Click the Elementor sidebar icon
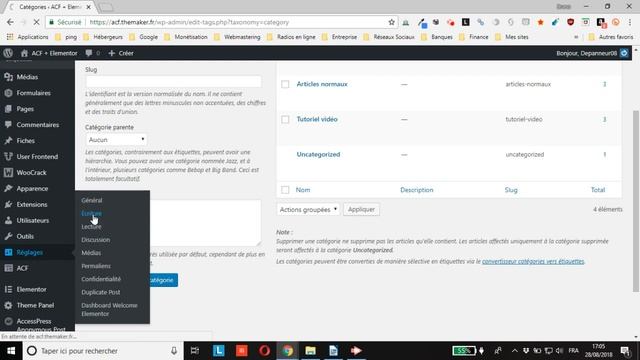 click(x=8, y=289)
